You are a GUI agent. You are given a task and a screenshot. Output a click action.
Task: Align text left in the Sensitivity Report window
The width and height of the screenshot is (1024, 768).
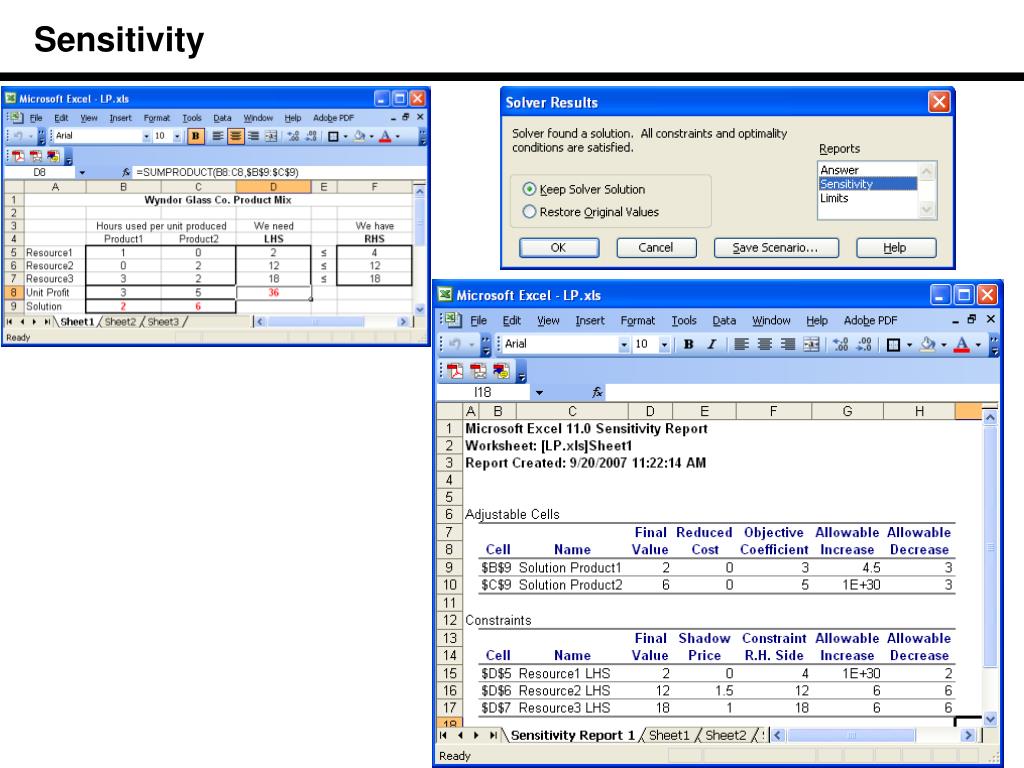point(741,344)
